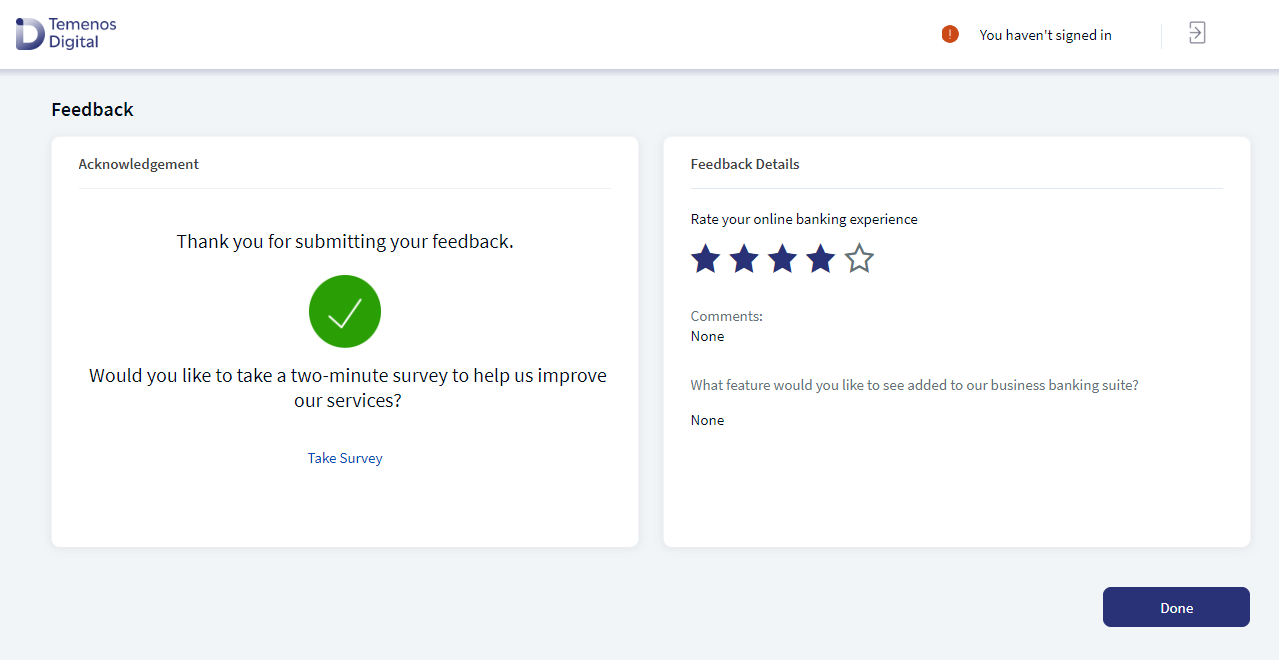
Task: Click the None value under Comments
Action: click(707, 336)
